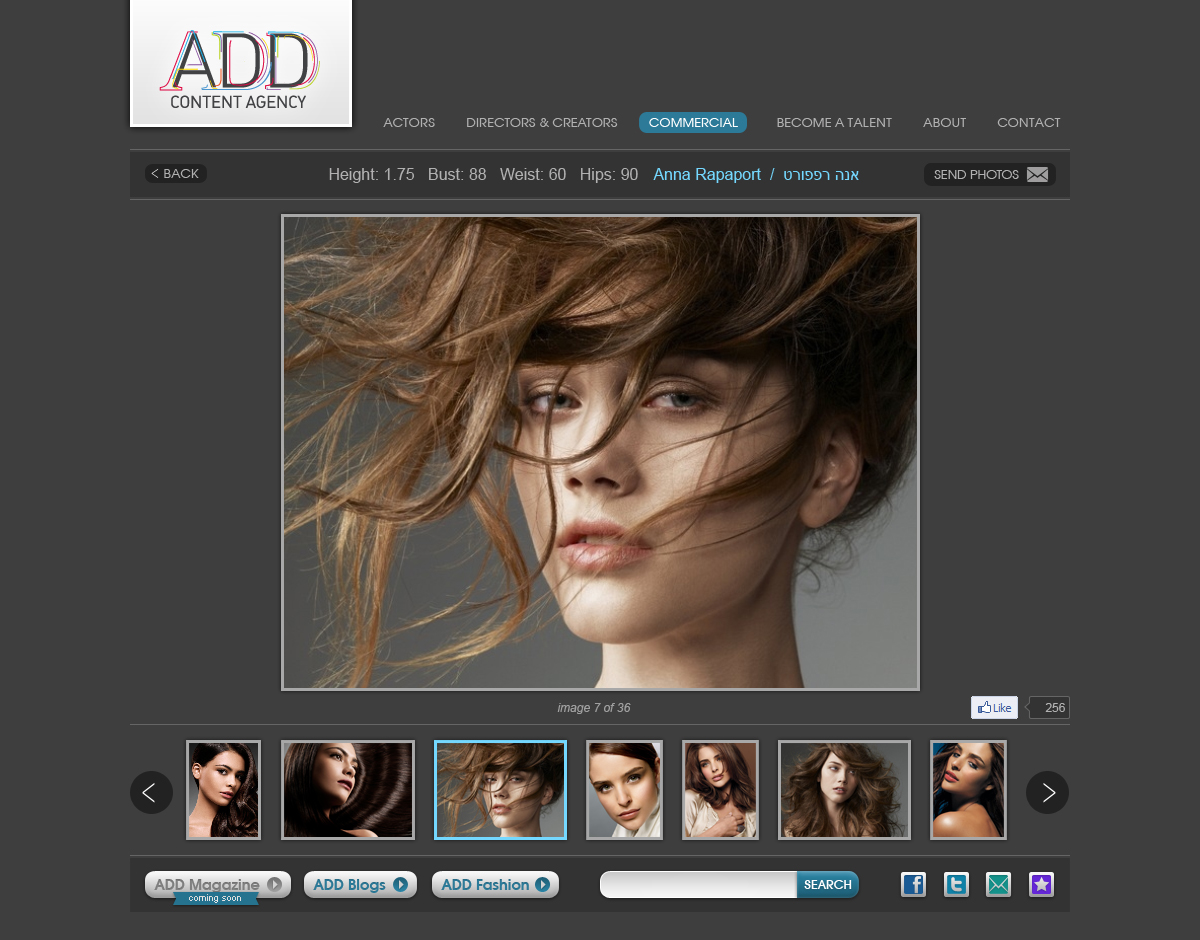The width and height of the screenshot is (1200, 940).
Task: Open the Actors menu item
Action: (x=409, y=123)
